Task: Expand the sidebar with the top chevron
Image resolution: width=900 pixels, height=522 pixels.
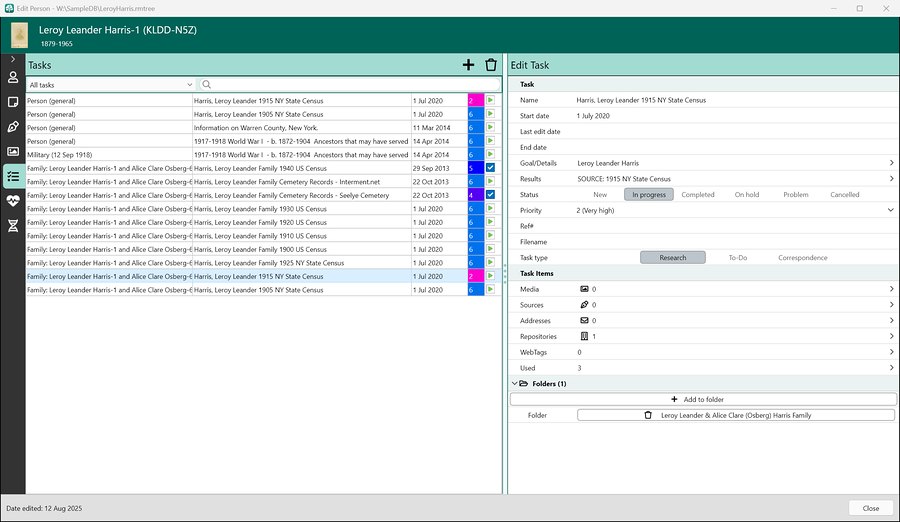Action: (x=13, y=59)
